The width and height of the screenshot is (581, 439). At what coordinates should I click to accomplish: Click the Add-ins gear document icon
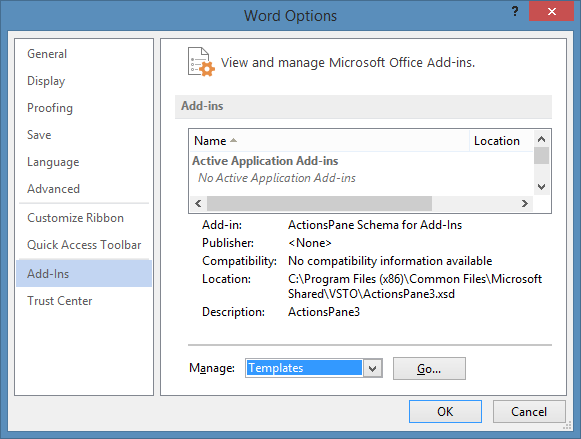(201, 62)
